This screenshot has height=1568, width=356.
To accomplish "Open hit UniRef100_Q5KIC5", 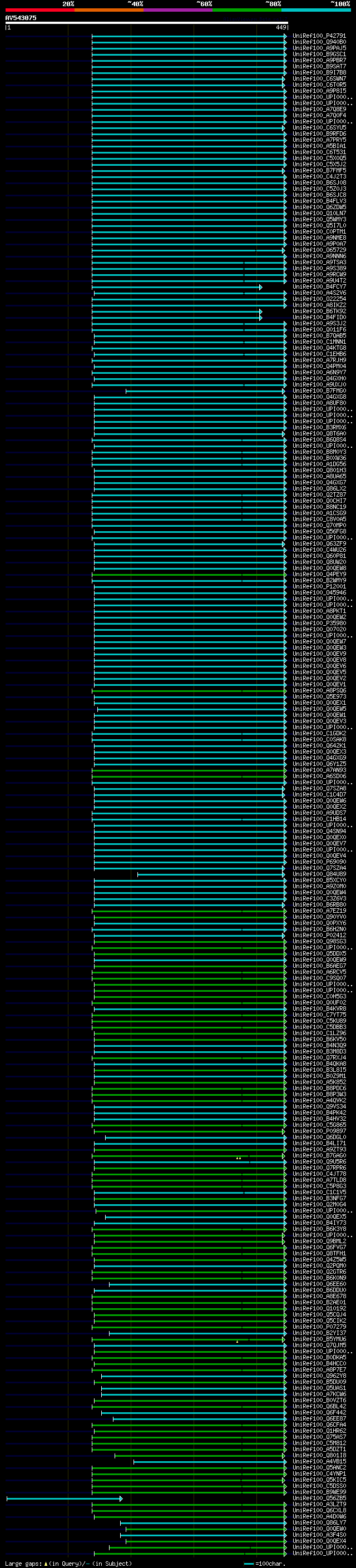I will 319,1480.
